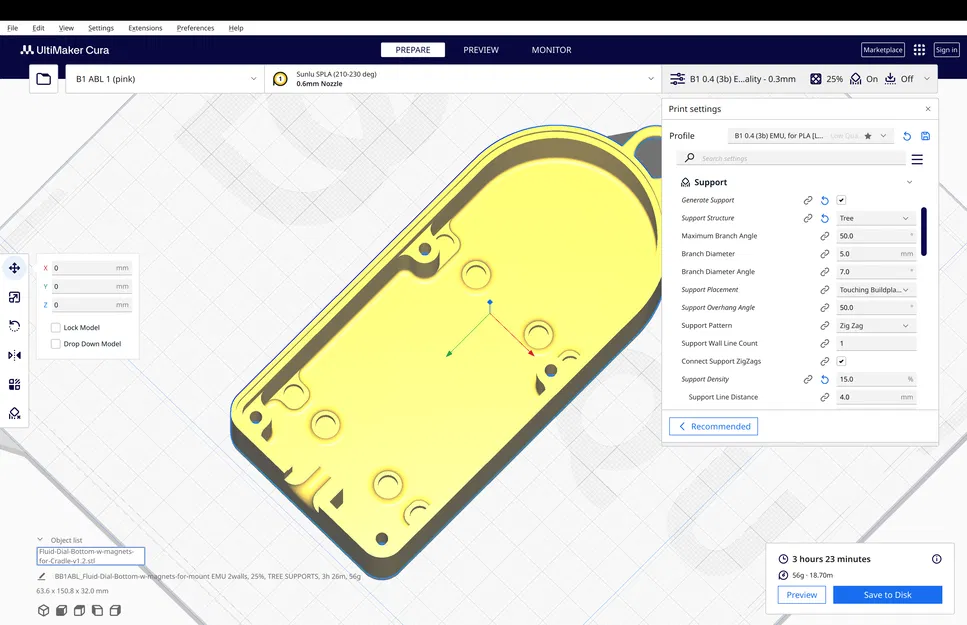Click the link icon for Support Pattern
The width and height of the screenshot is (967, 625).
coord(825,326)
